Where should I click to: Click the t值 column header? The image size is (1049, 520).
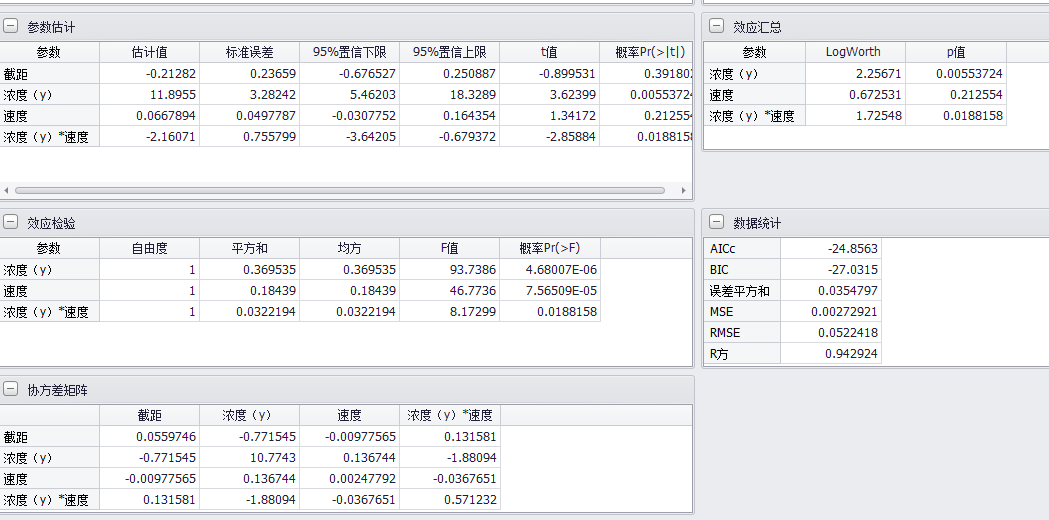point(549,52)
